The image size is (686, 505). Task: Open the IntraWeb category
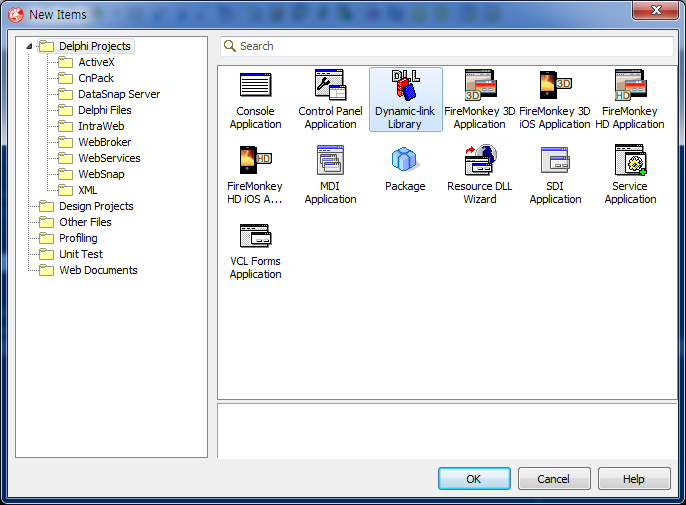91,126
